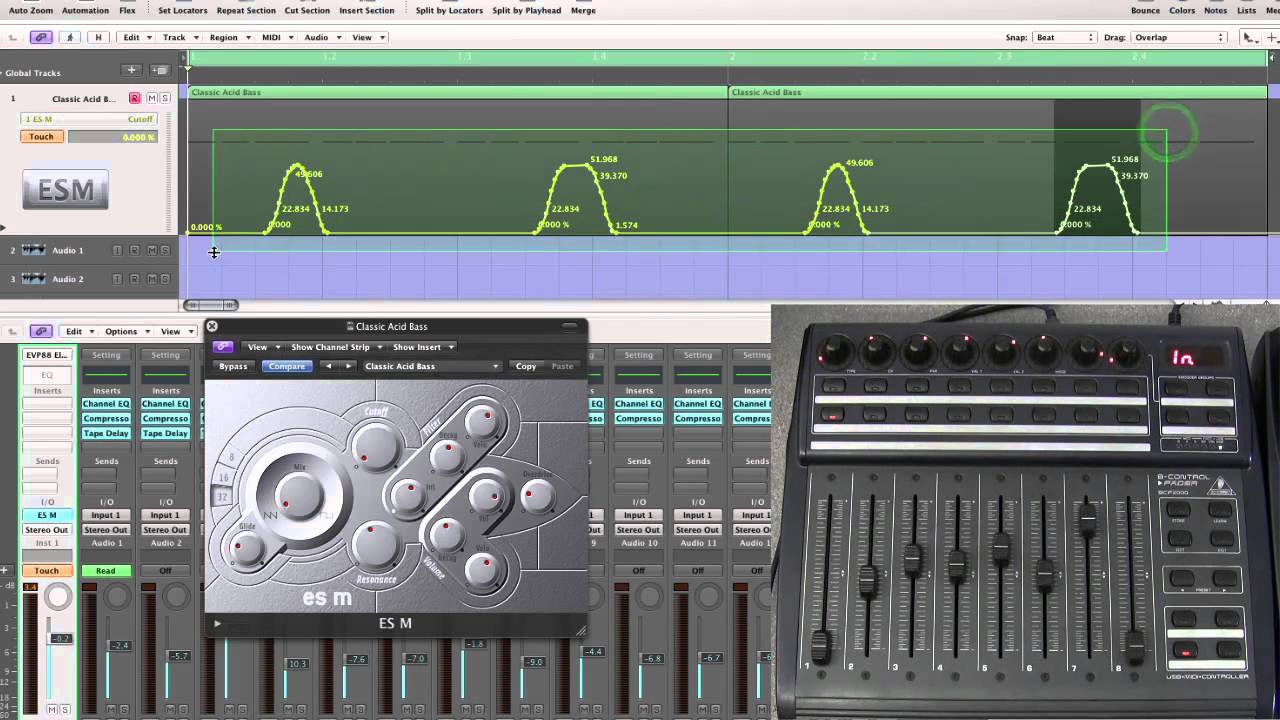Viewport: 1280px width, 720px height.
Task: Expand ES M extended parameters triangle
Action: [217, 624]
